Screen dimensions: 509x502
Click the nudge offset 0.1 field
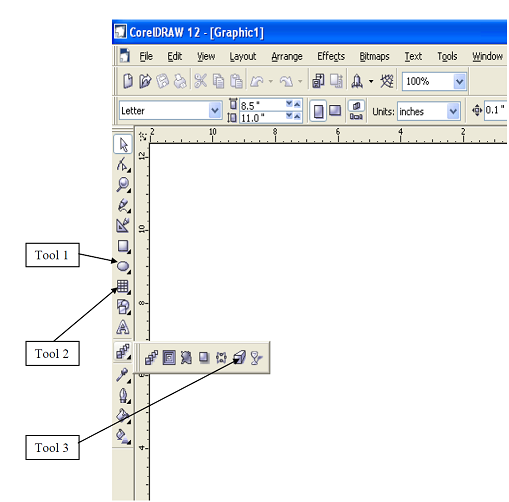pos(496,110)
